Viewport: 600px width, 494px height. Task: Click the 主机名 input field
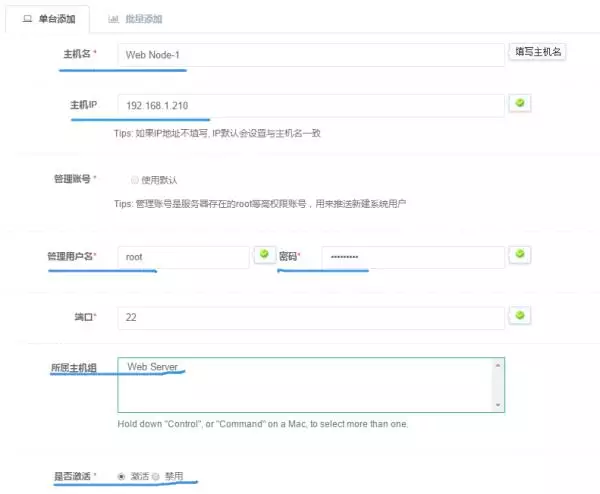point(311,55)
